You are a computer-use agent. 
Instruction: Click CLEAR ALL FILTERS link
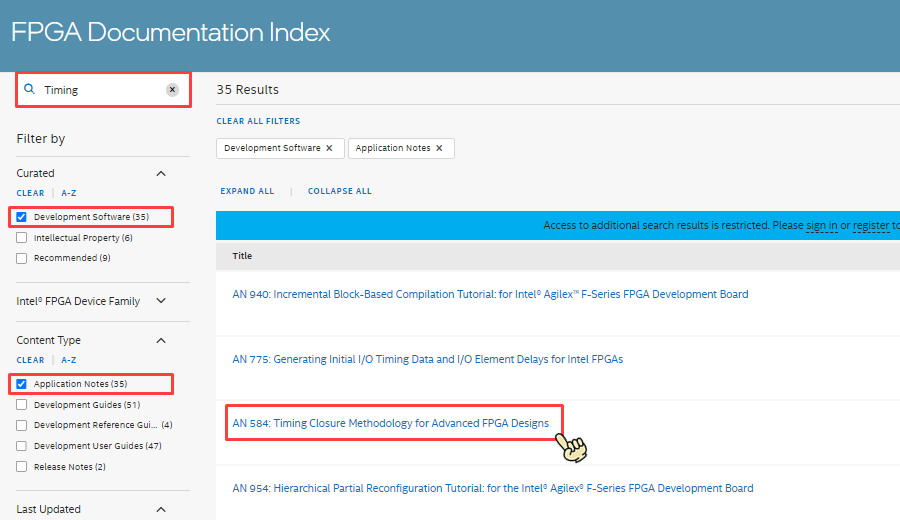click(258, 121)
